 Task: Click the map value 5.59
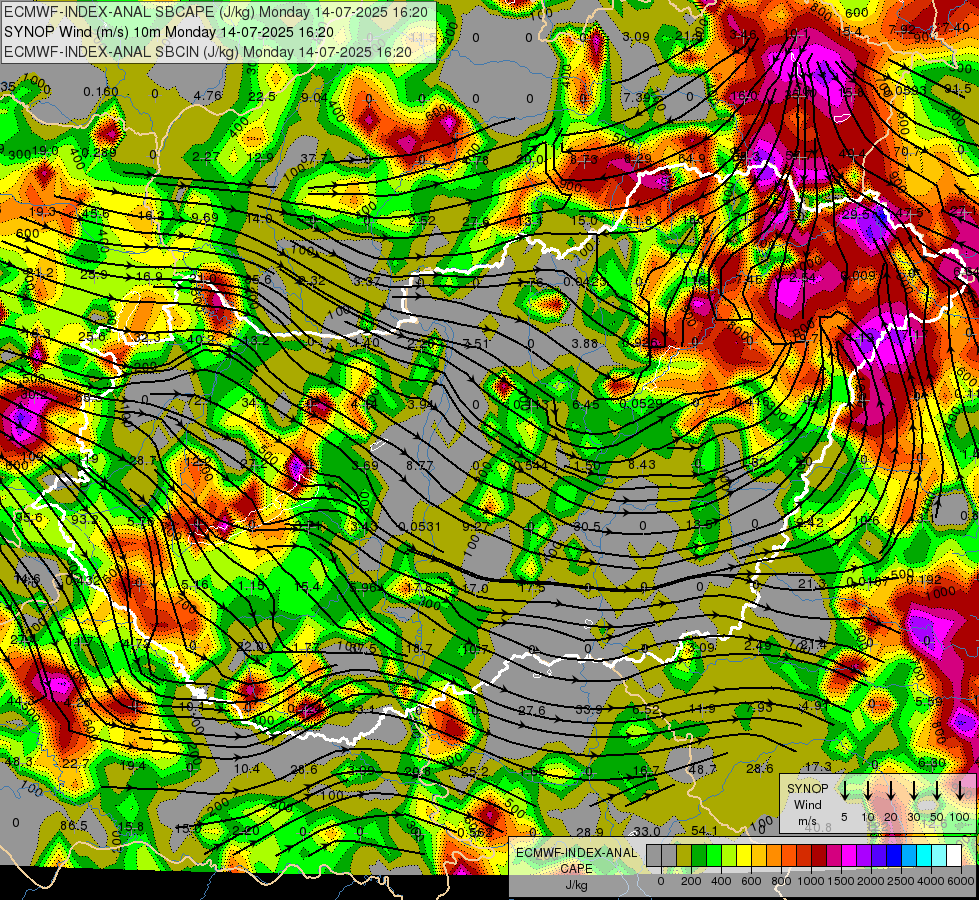(928, 701)
